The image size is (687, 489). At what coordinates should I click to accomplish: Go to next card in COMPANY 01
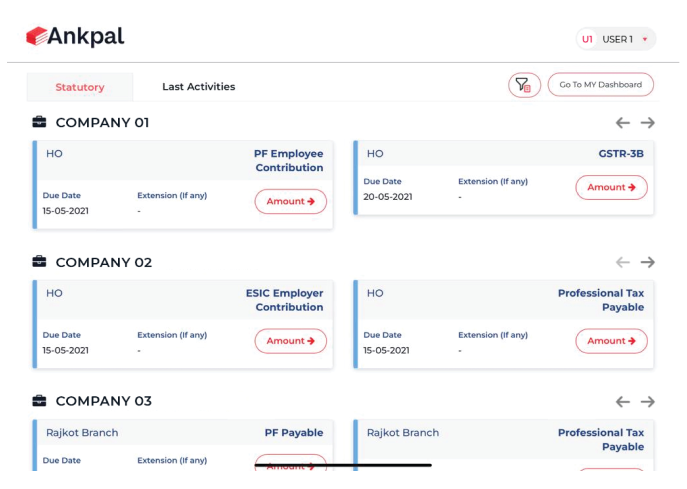(648, 123)
